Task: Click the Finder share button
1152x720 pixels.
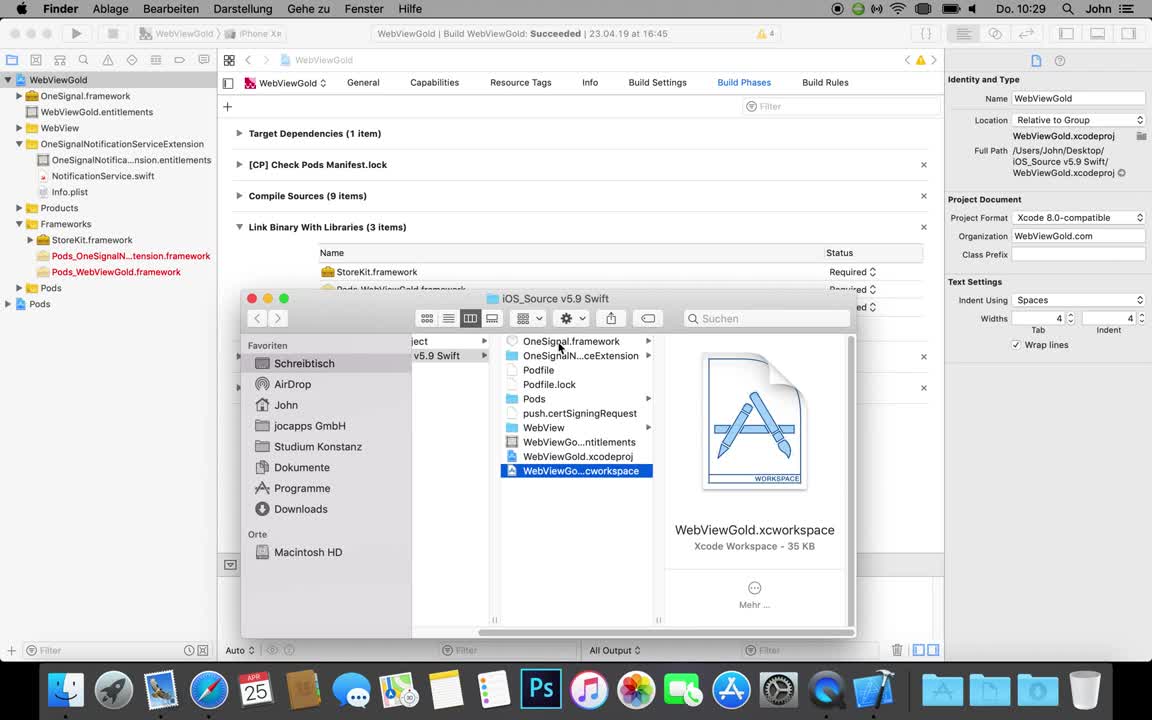Action: 611,318
